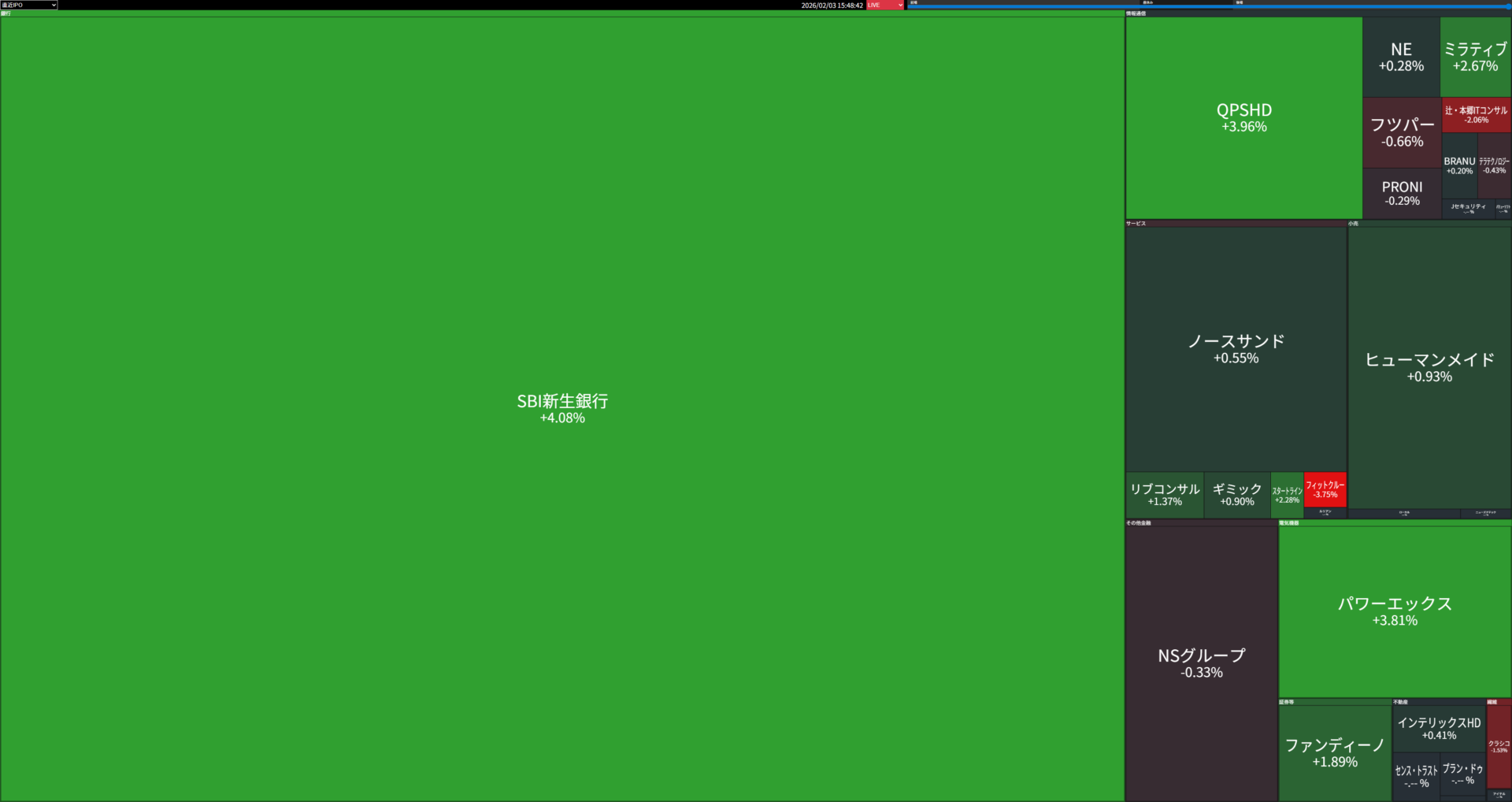Screen dimensions: 1512x802
Task: Click the ギミック +0.90% tile
Action: pyautogui.click(x=1236, y=495)
